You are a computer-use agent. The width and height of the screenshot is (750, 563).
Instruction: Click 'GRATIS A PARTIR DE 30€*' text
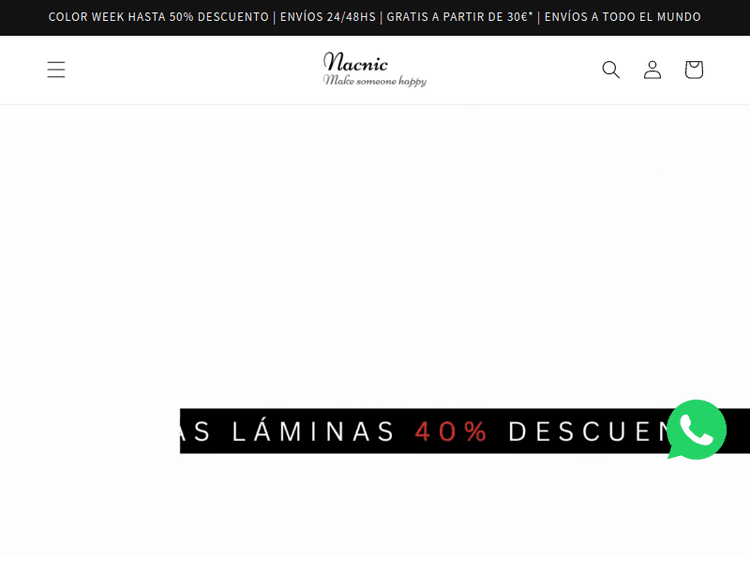pos(460,17)
